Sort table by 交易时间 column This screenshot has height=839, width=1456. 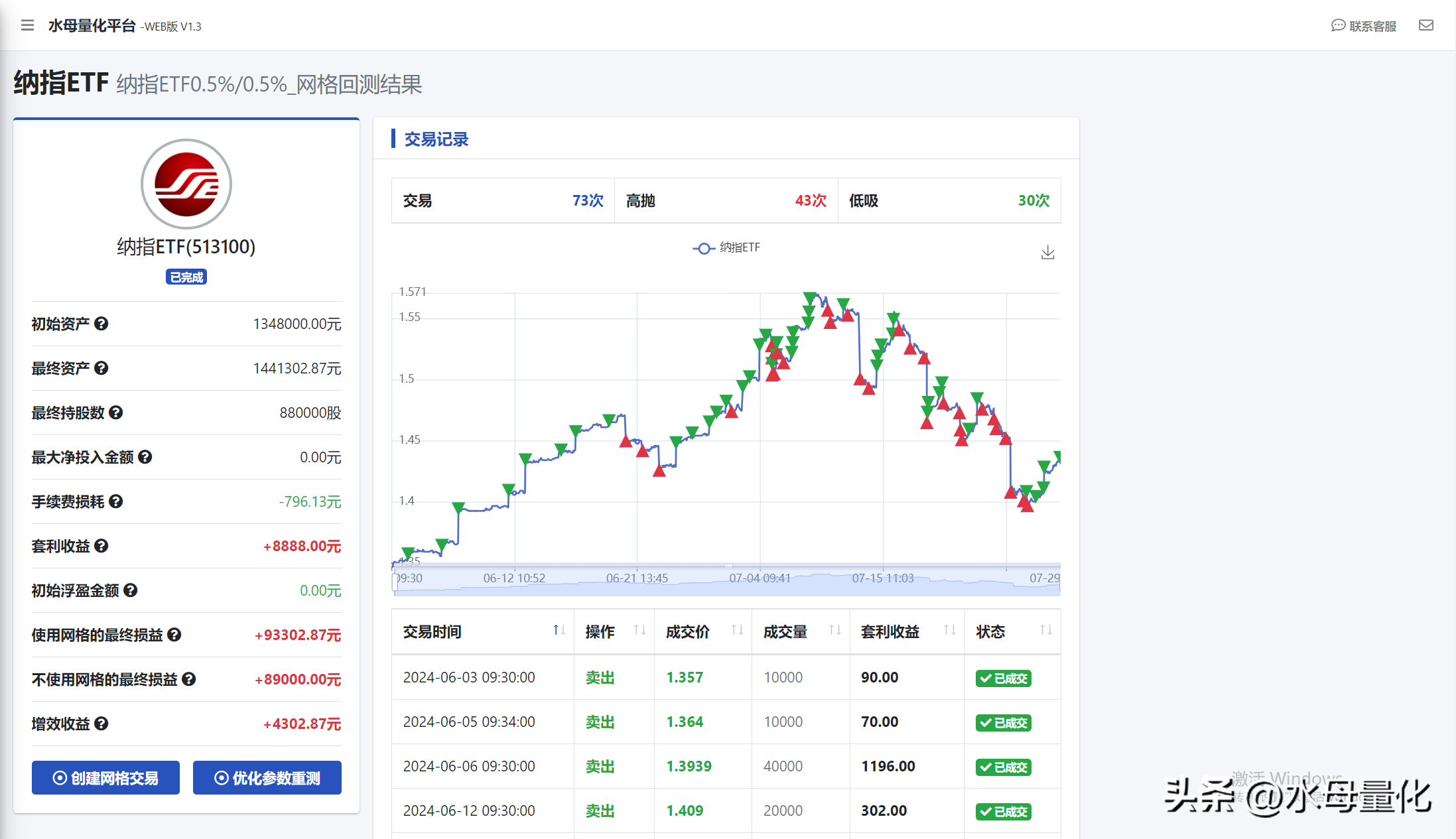tap(559, 631)
